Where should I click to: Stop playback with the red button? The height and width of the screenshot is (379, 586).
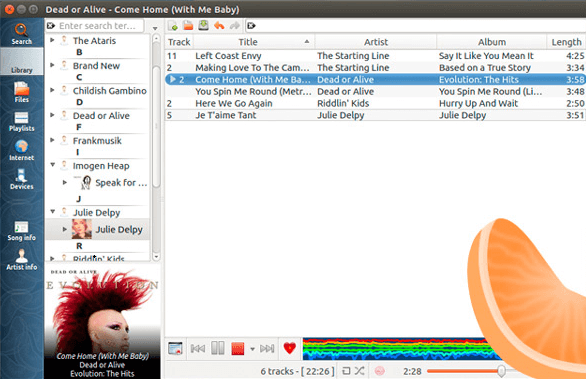[x=238, y=349]
